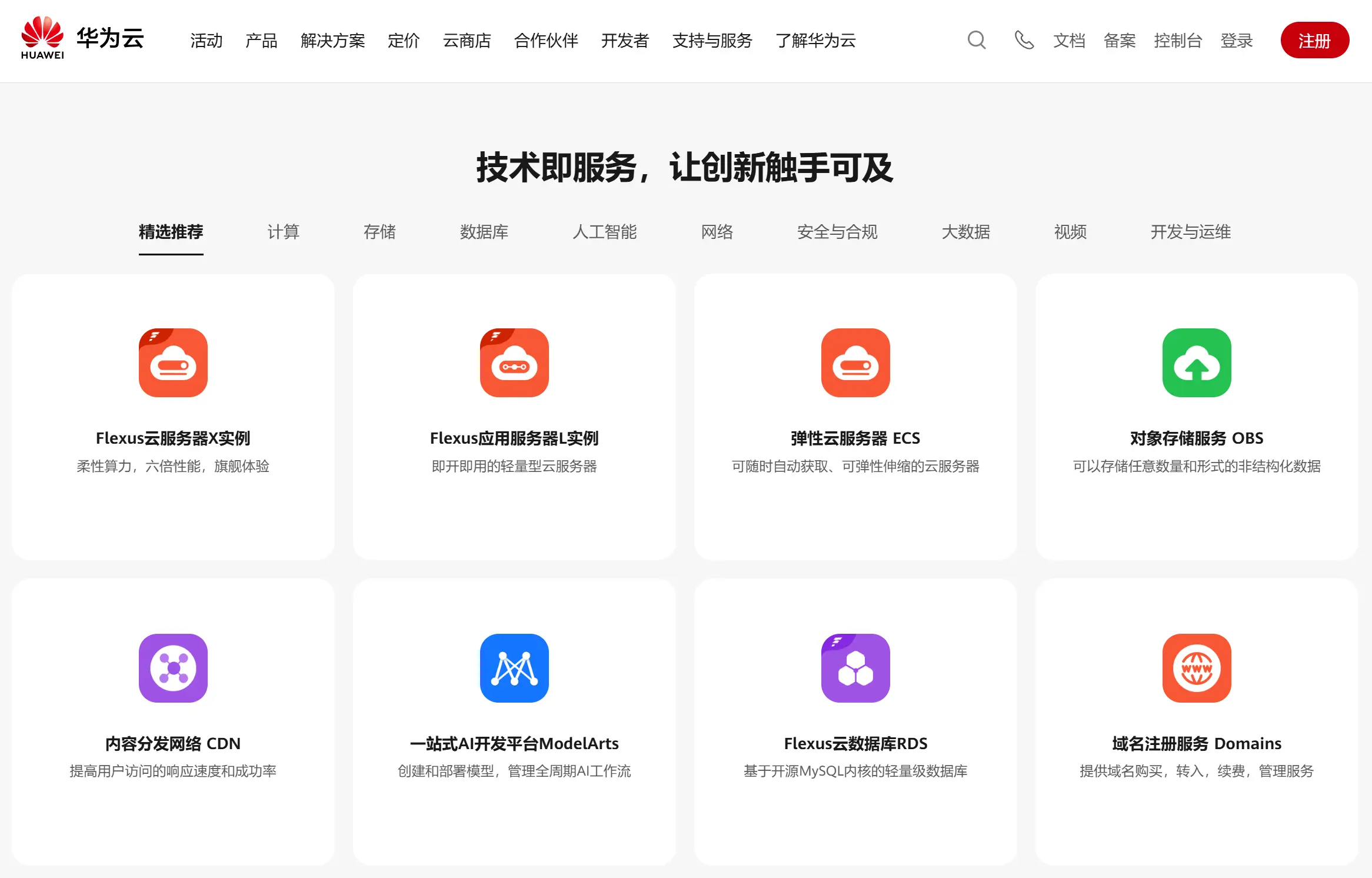Go to the 控制台 link
Screen dimensions: 1372x878
1178,41
